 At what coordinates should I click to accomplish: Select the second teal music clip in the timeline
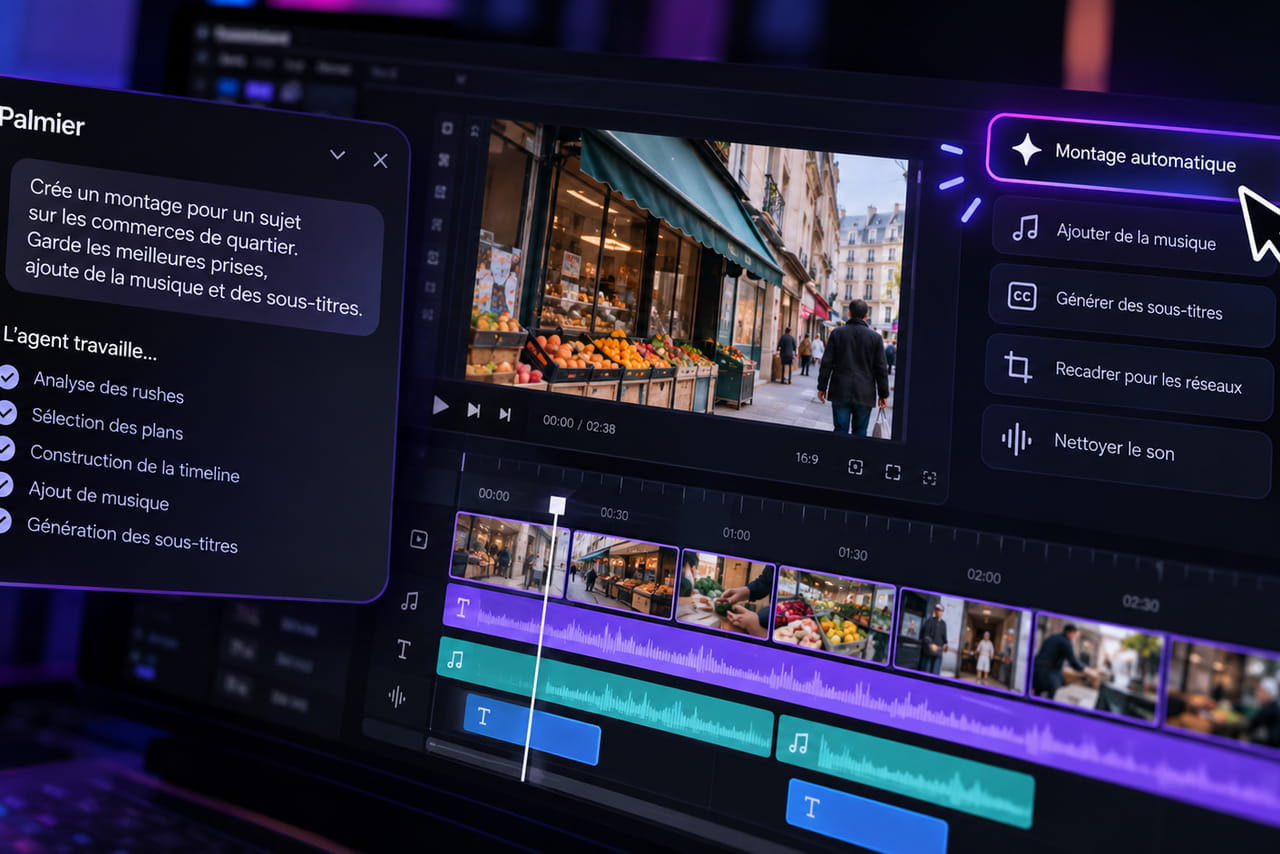tap(904, 771)
